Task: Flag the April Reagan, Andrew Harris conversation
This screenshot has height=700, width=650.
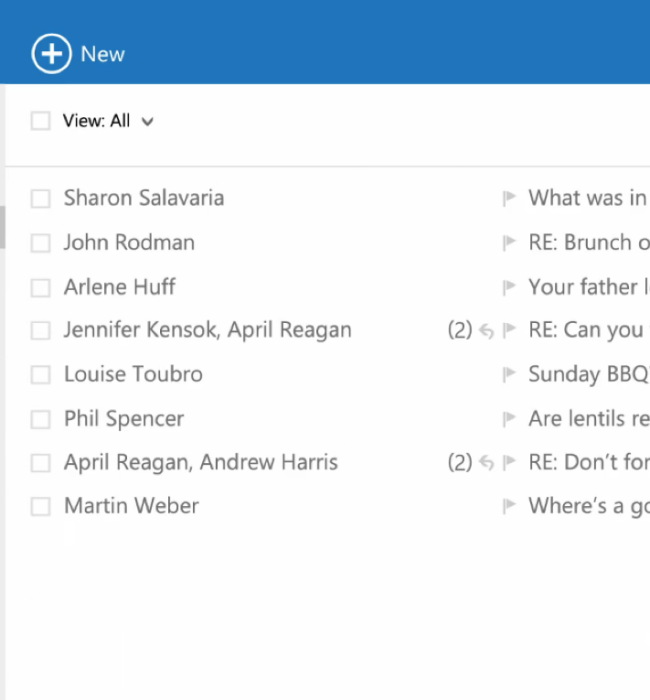Action: click(509, 462)
